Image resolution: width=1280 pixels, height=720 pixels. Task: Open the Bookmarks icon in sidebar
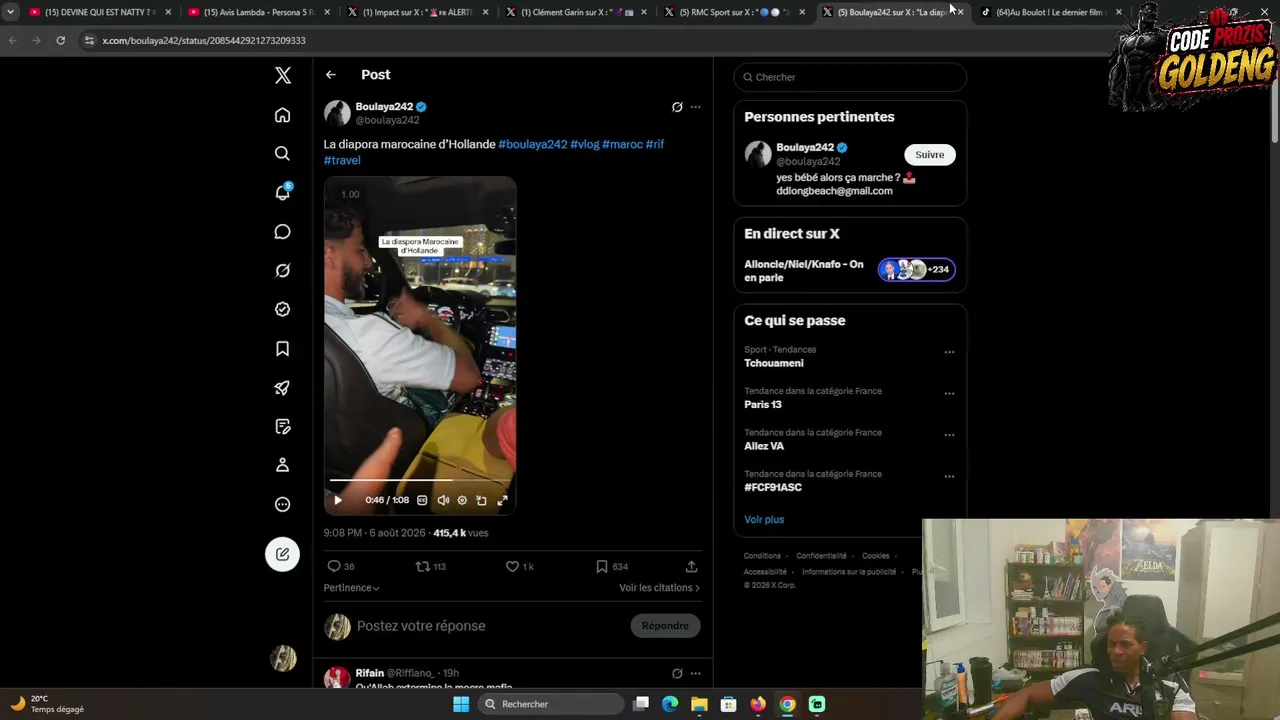click(x=283, y=349)
